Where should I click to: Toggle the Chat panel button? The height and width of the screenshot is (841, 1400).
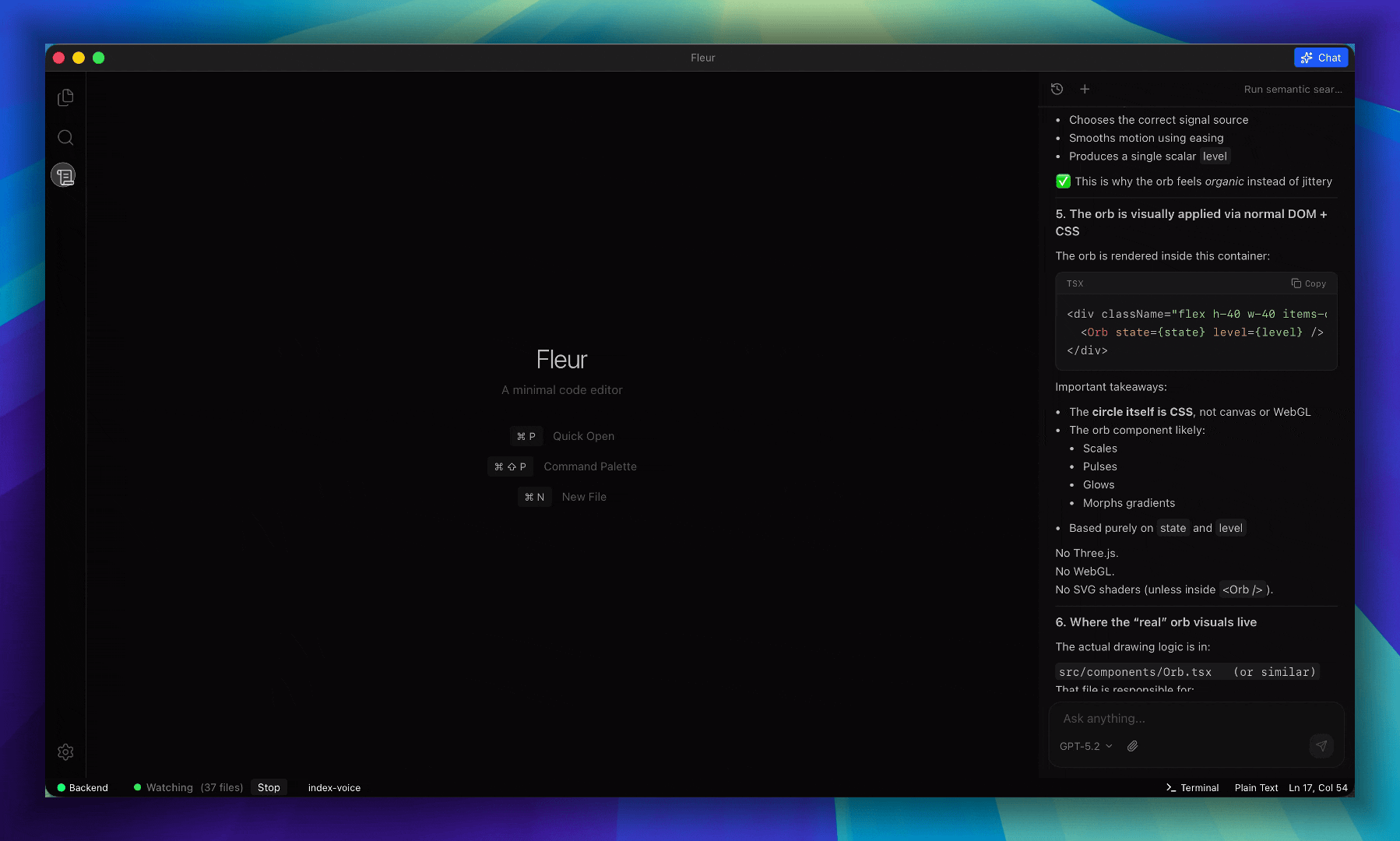[x=1321, y=58]
